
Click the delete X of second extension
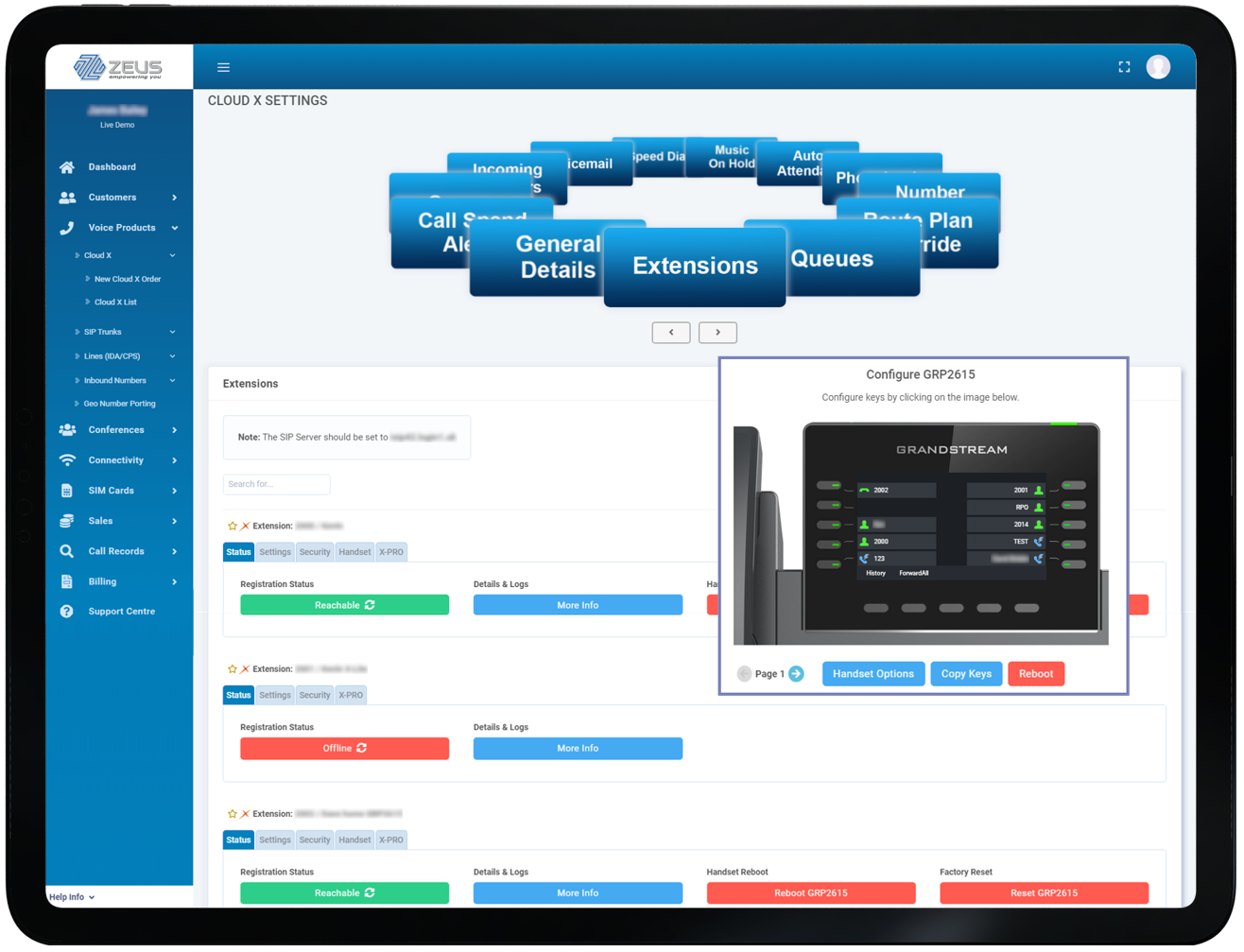point(245,669)
